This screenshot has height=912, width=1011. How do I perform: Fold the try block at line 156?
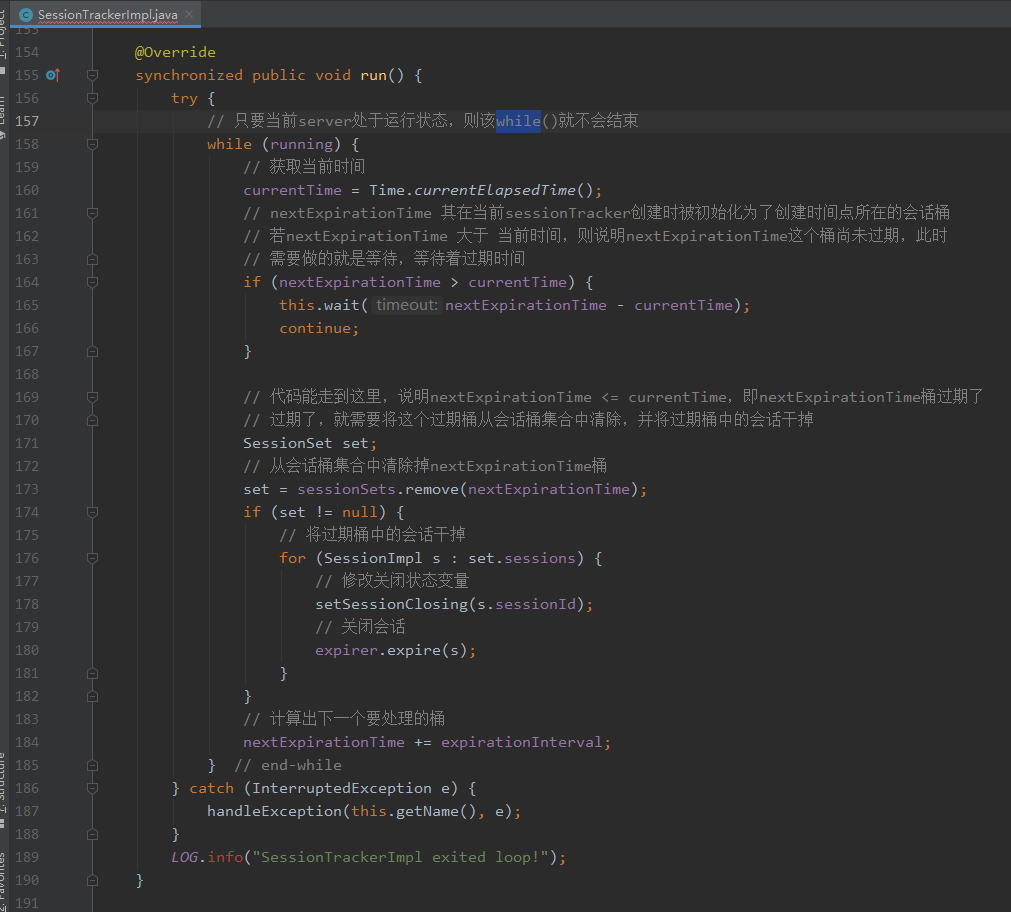click(x=92, y=98)
